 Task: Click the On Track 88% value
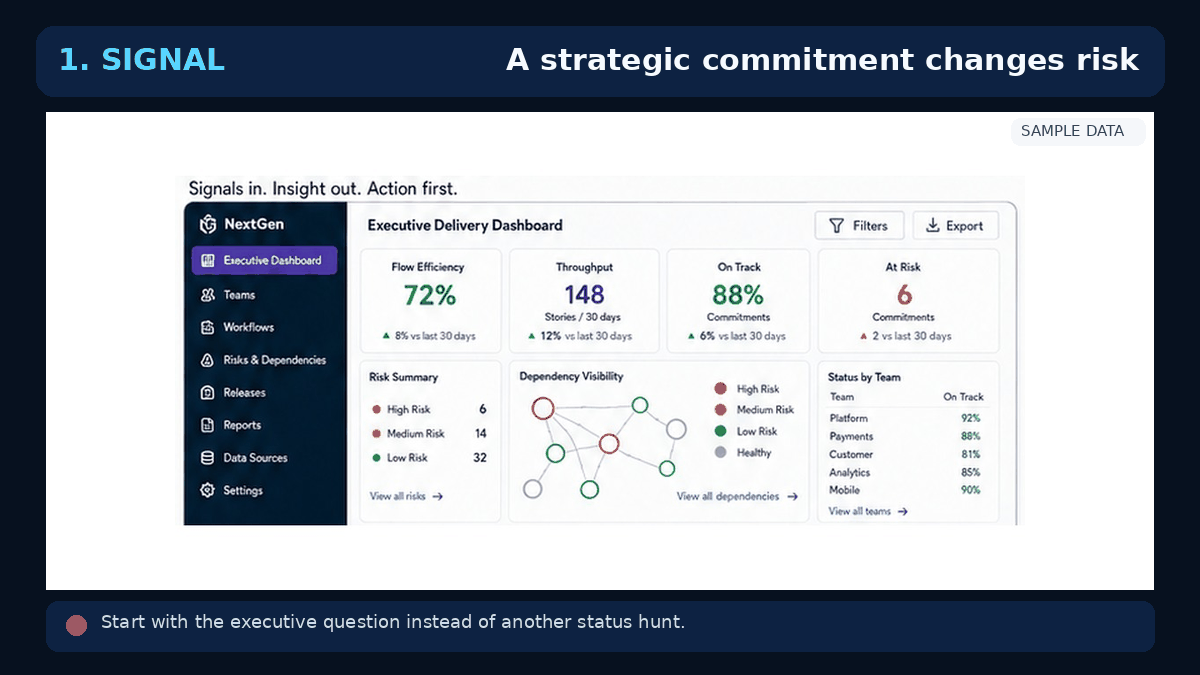tap(738, 295)
